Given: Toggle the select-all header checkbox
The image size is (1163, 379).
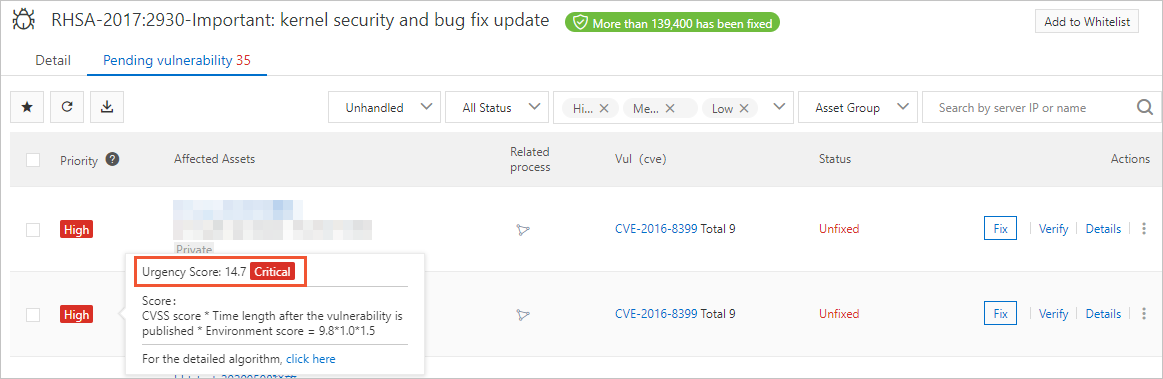Looking at the screenshot, I should (33, 159).
